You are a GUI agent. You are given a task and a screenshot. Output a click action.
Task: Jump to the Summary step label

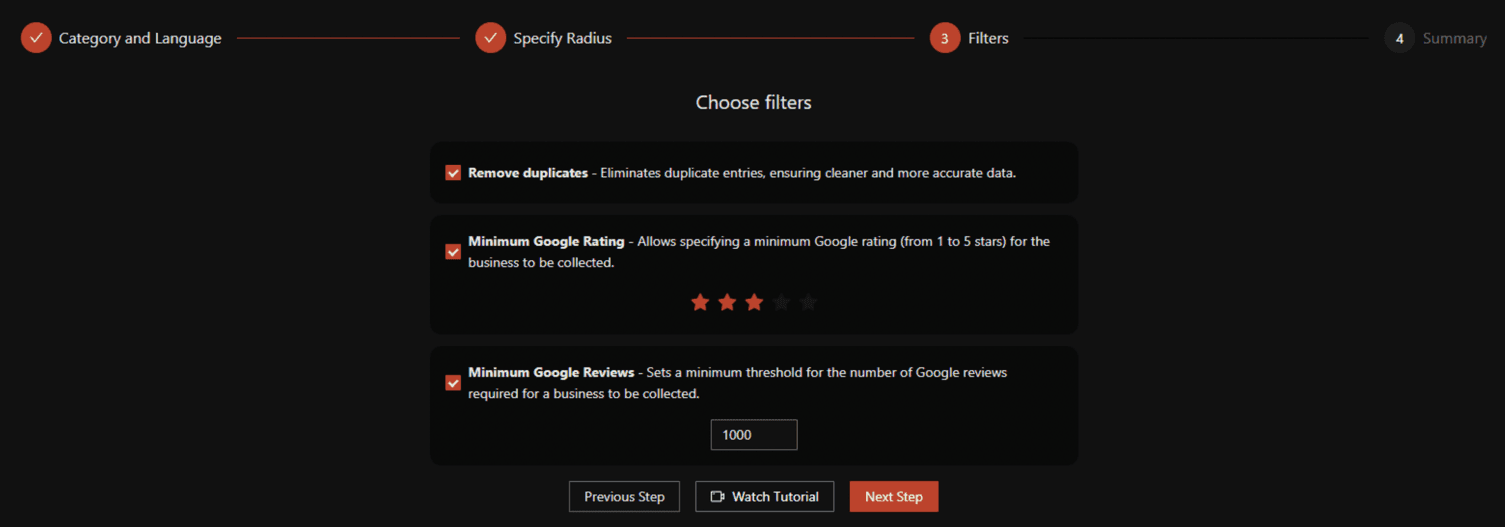pos(1454,38)
